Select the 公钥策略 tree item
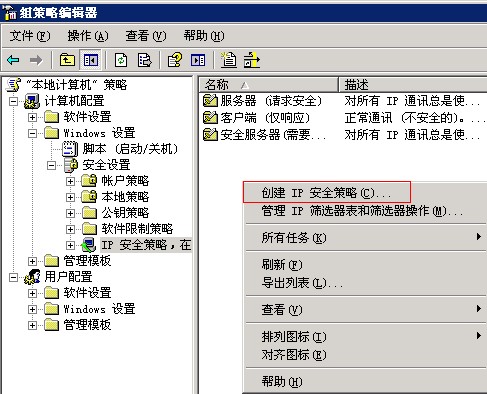 tap(125, 213)
